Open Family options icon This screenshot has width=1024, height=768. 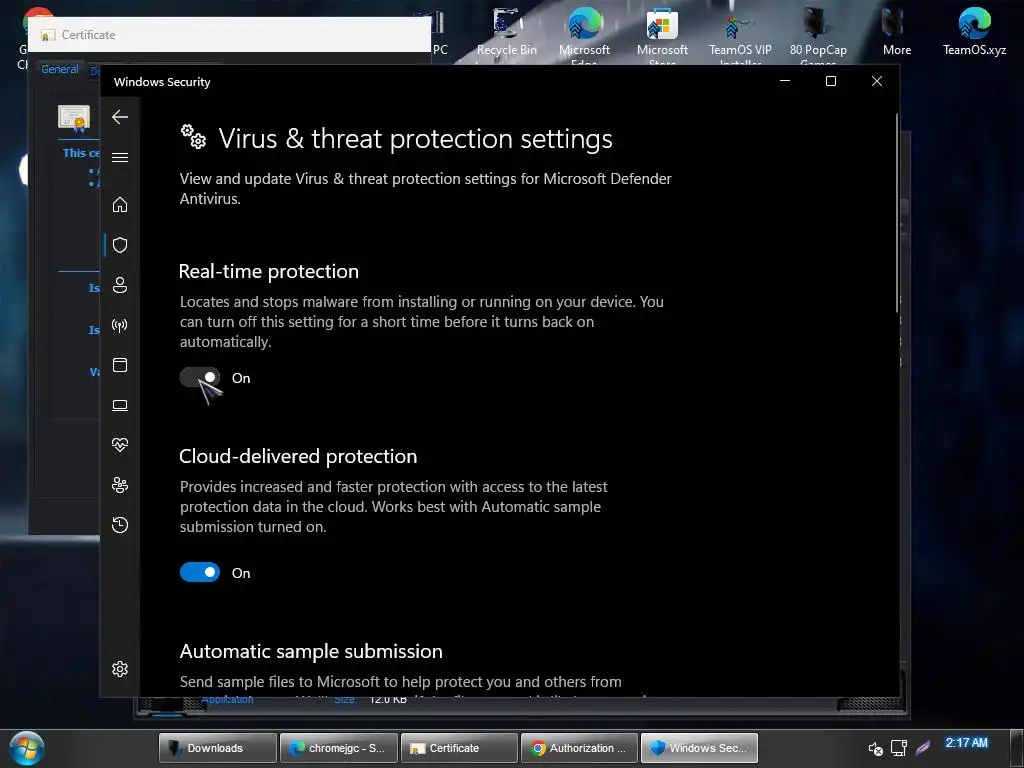pyautogui.click(x=120, y=485)
